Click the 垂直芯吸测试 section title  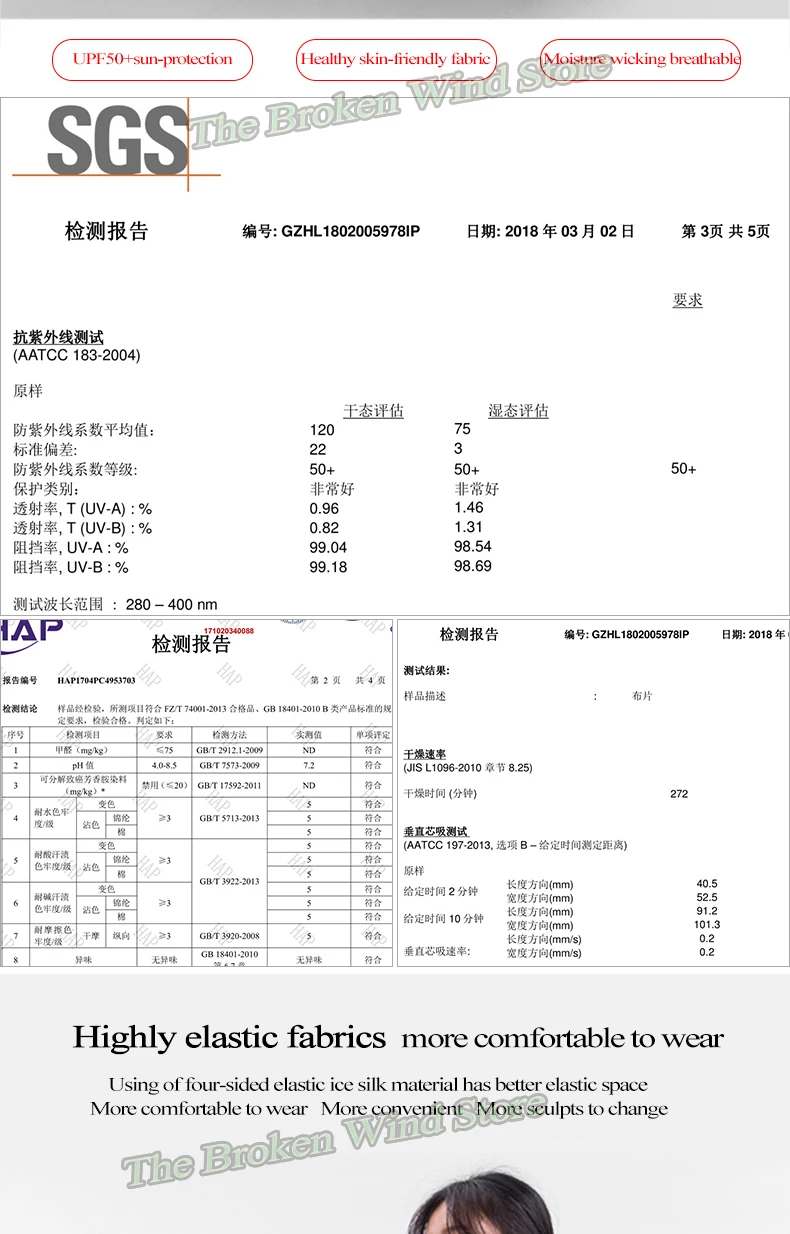point(435,832)
